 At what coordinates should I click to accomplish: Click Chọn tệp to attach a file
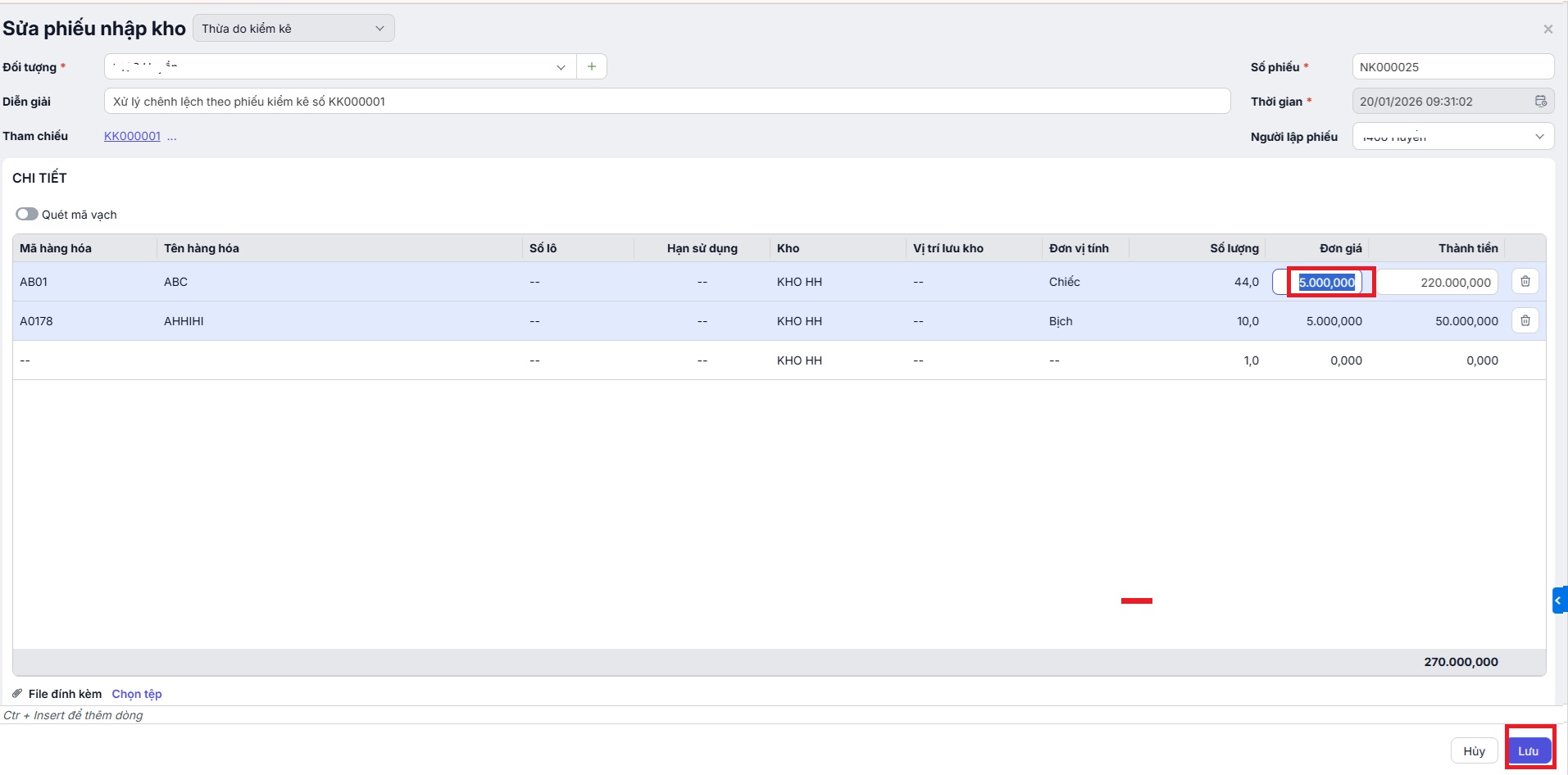tap(137, 694)
